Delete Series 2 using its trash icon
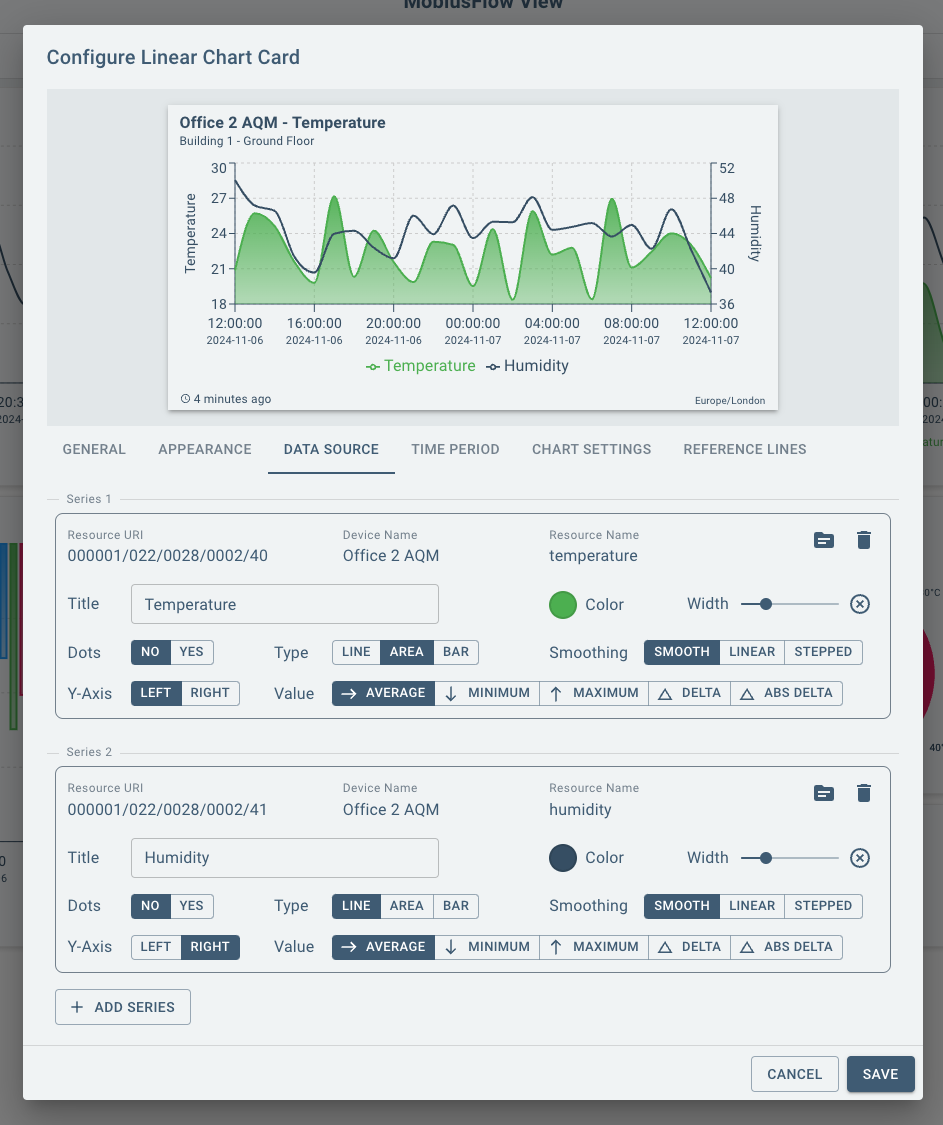The width and height of the screenshot is (943, 1125). [x=864, y=793]
